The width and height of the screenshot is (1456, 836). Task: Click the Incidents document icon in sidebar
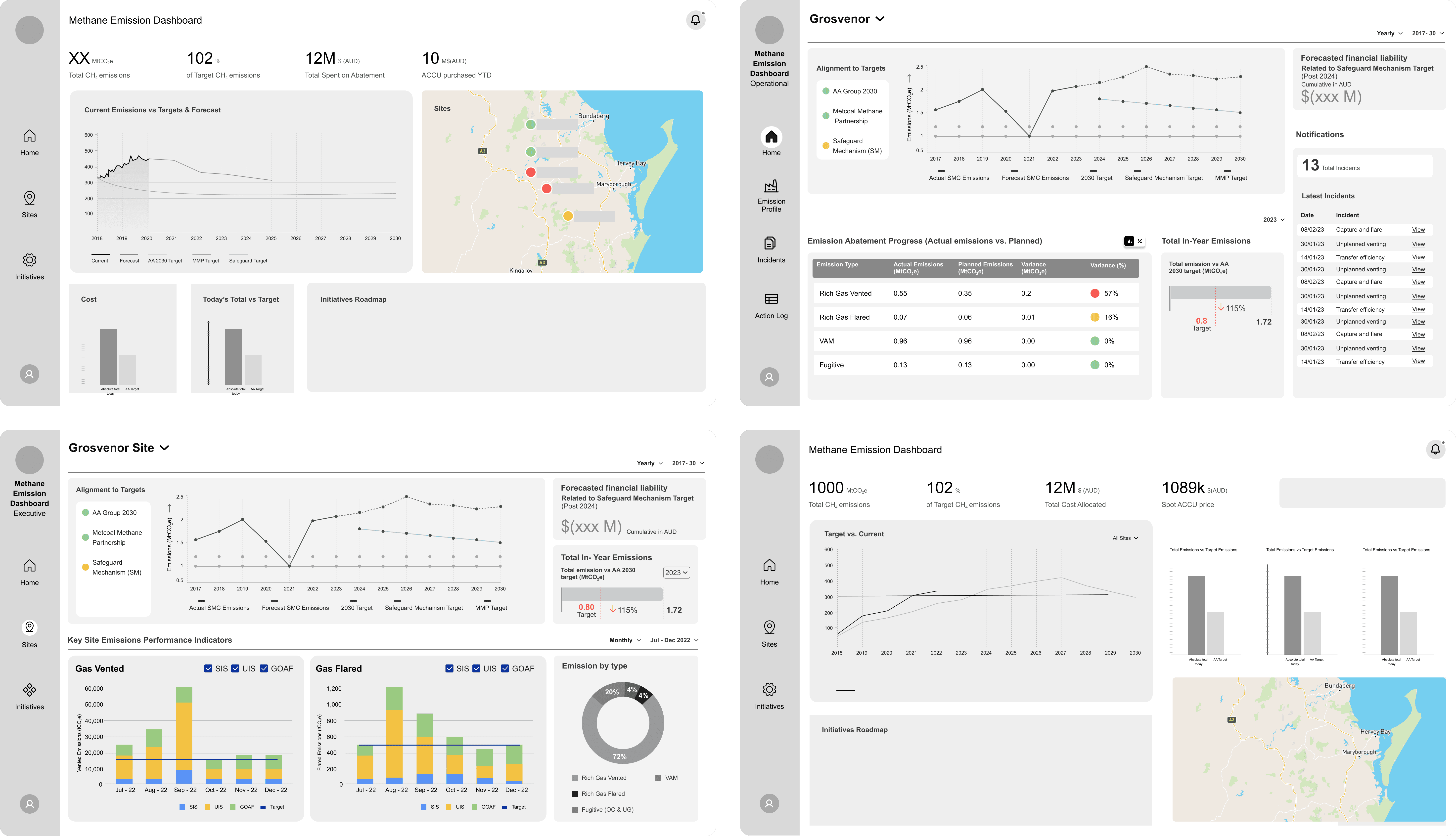(x=771, y=244)
